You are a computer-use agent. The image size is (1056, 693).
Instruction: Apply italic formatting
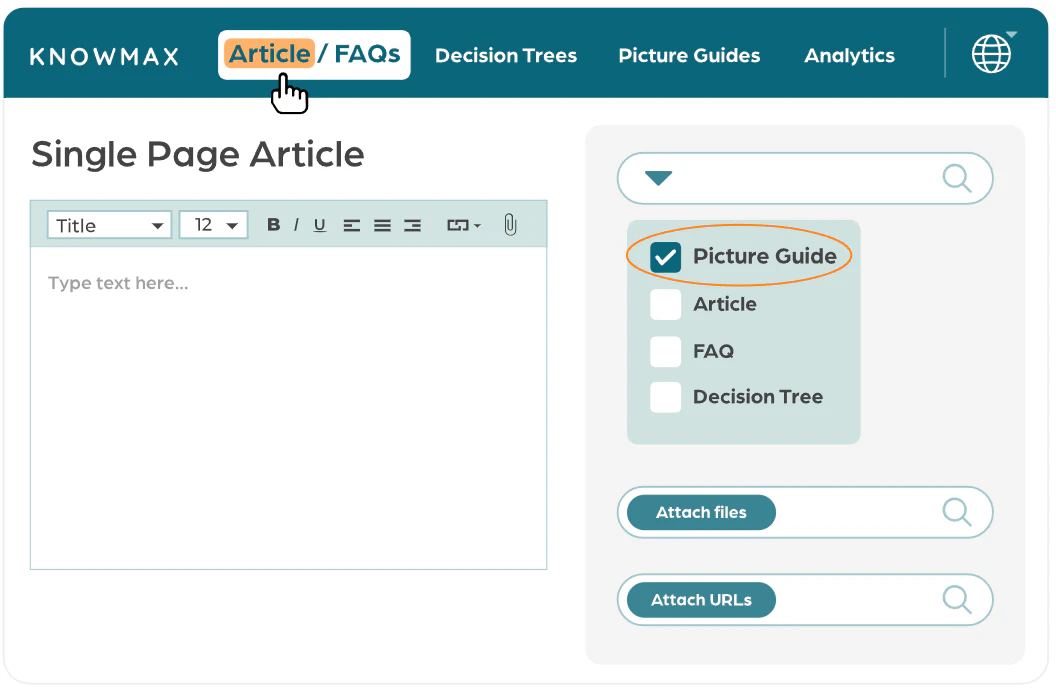(x=297, y=225)
